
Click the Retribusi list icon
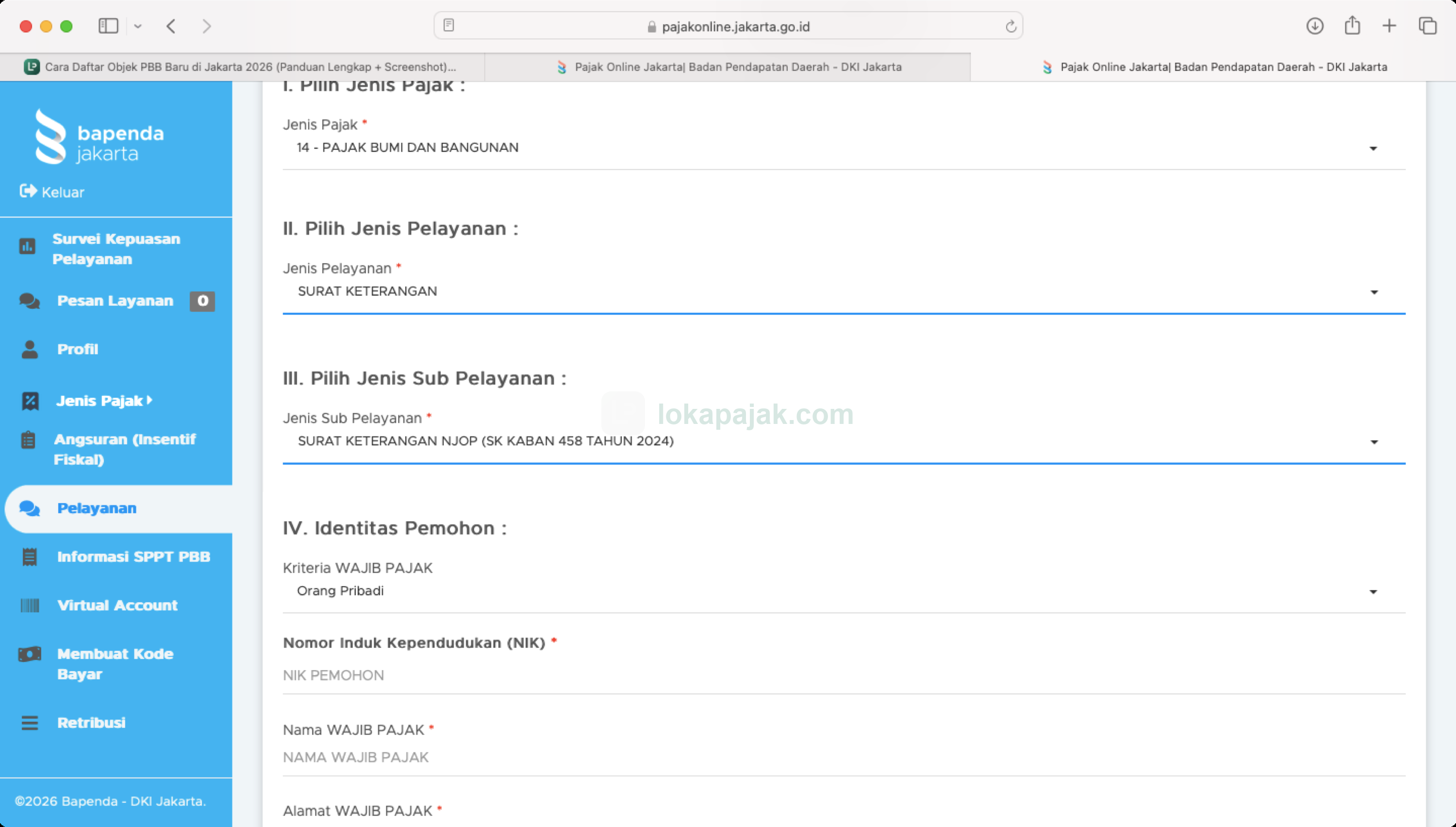pyautogui.click(x=30, y=723)
